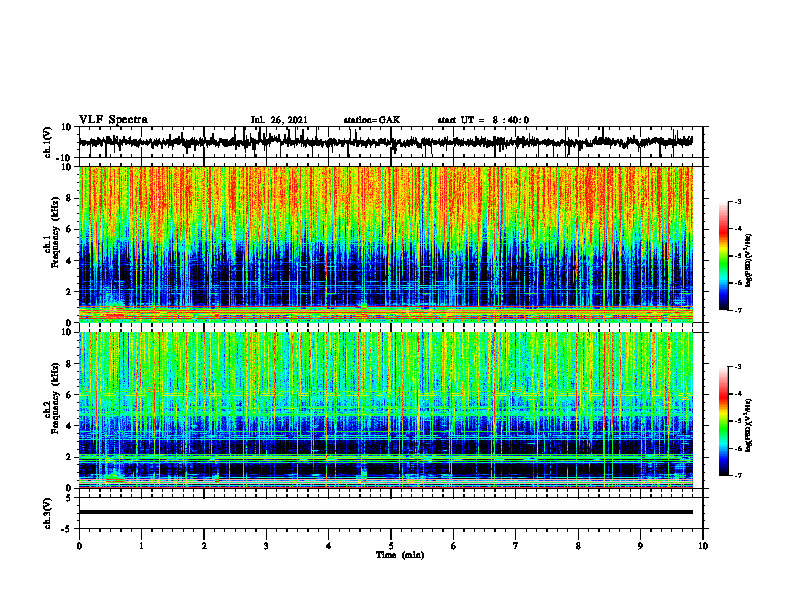This screenshot has width=792, height=612.
Task: Click the "2" kHz tick on ch.1 frequency axis
Action: 70,292
